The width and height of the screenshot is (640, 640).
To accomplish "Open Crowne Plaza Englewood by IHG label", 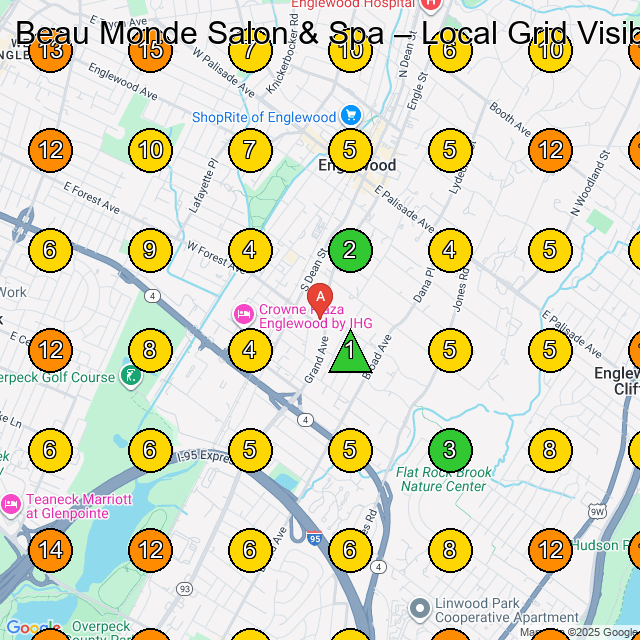I will (x=316, y=316).
